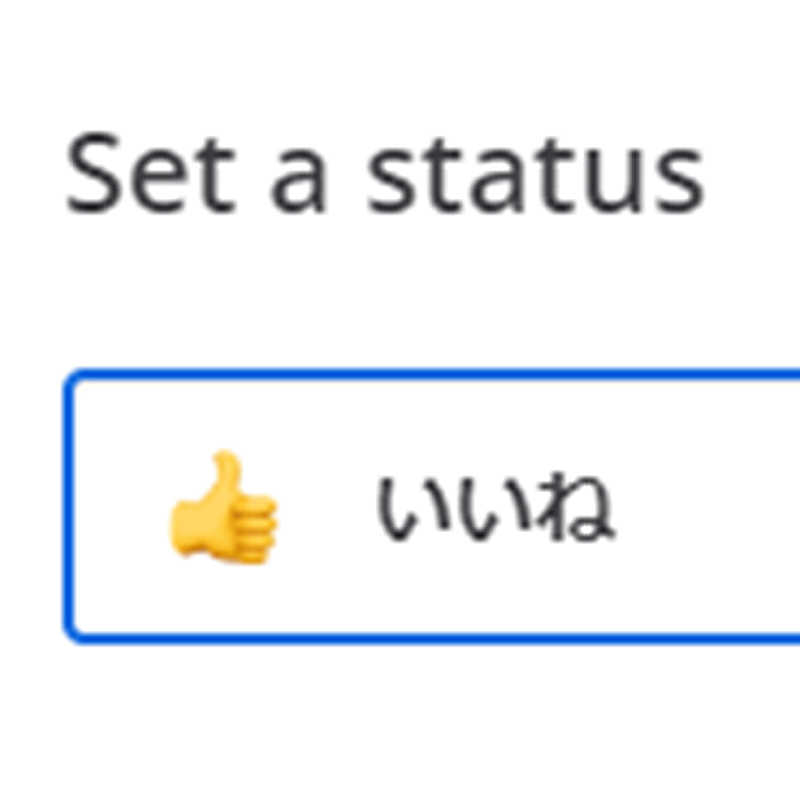
Task: Select the yellow thumbs-up status emoji
Action: point(223,507)
